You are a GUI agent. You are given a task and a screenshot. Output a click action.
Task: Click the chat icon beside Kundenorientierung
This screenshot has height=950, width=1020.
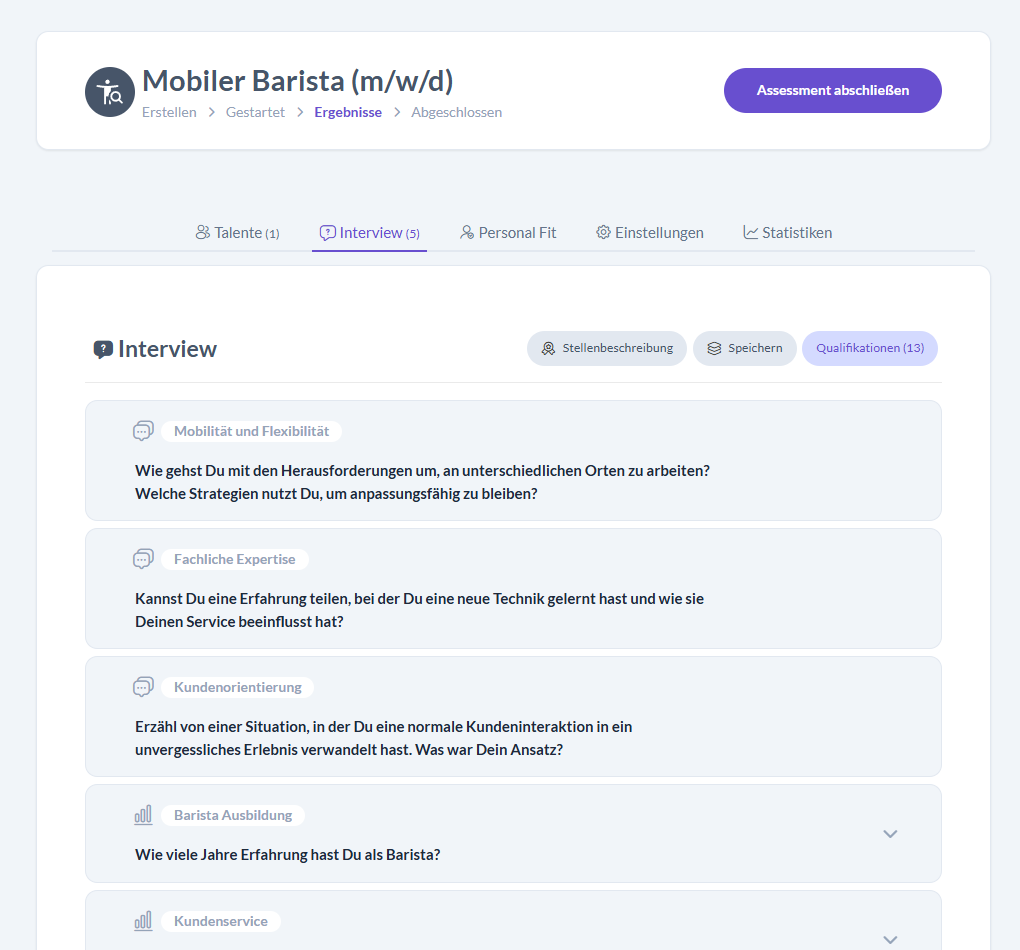click(x=143, y=687)
